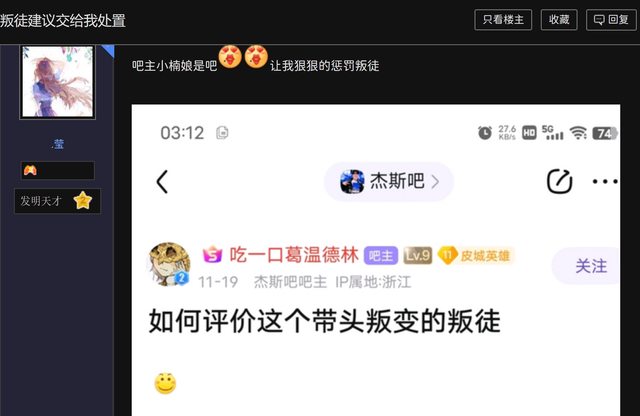Open the share/edit icon beside the three dots
The image size is (640, 416).
[x=559, y=181]
